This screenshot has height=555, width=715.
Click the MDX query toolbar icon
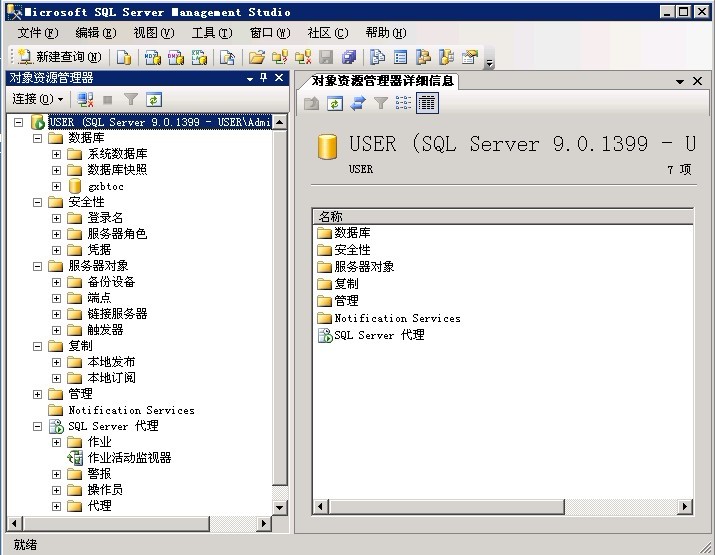coord(152,57)
